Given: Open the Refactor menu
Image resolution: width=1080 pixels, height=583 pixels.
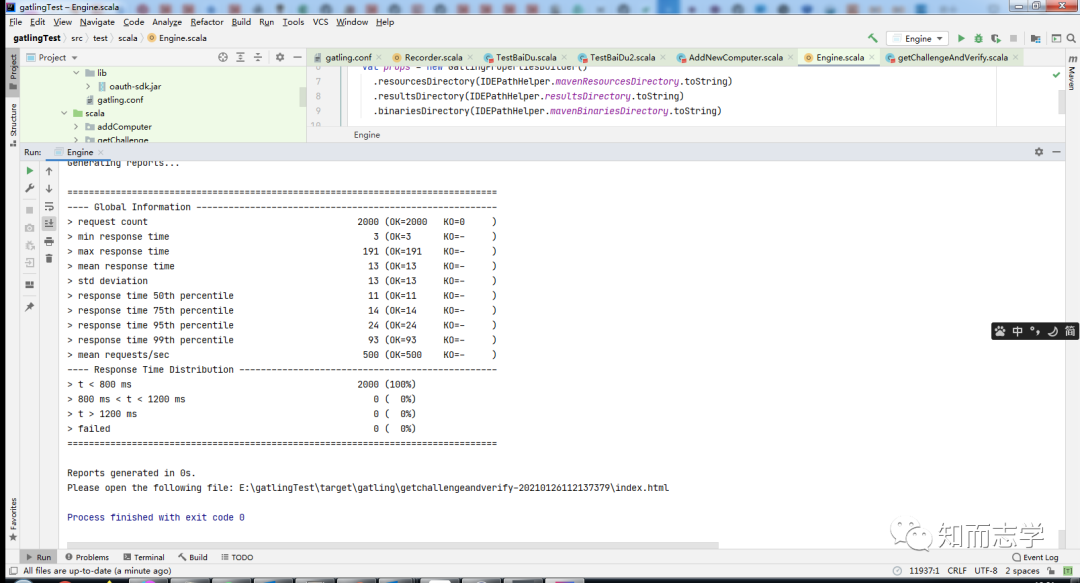Looking at the screenshot, I should [x=207, y=22].
